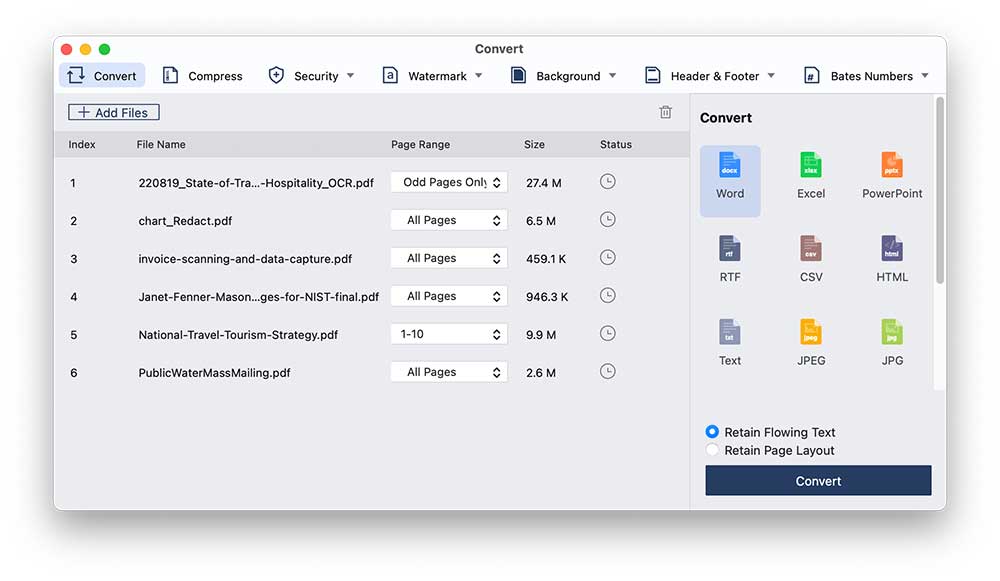The height and width of the screenshot is (581, 1000).
Task: Choose the Excel xlsx format icon
Action: tap(811, 167)
